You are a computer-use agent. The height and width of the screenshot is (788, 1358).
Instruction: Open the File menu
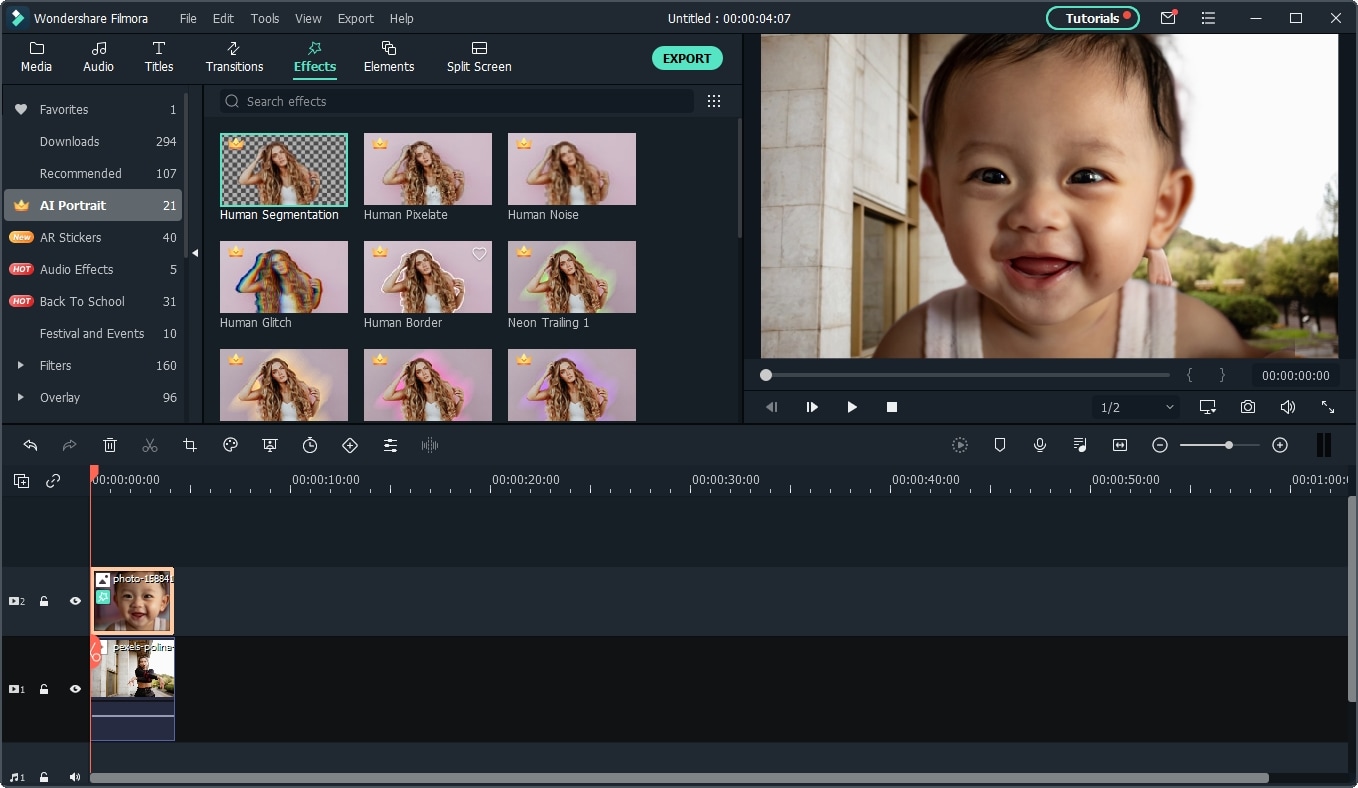point(188,18)
